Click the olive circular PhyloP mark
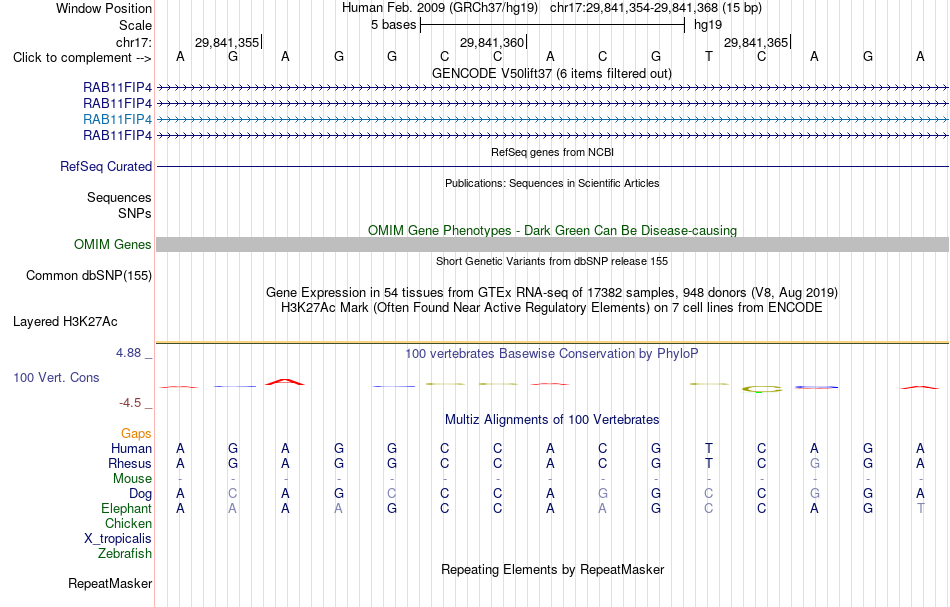 coord(762,389)
